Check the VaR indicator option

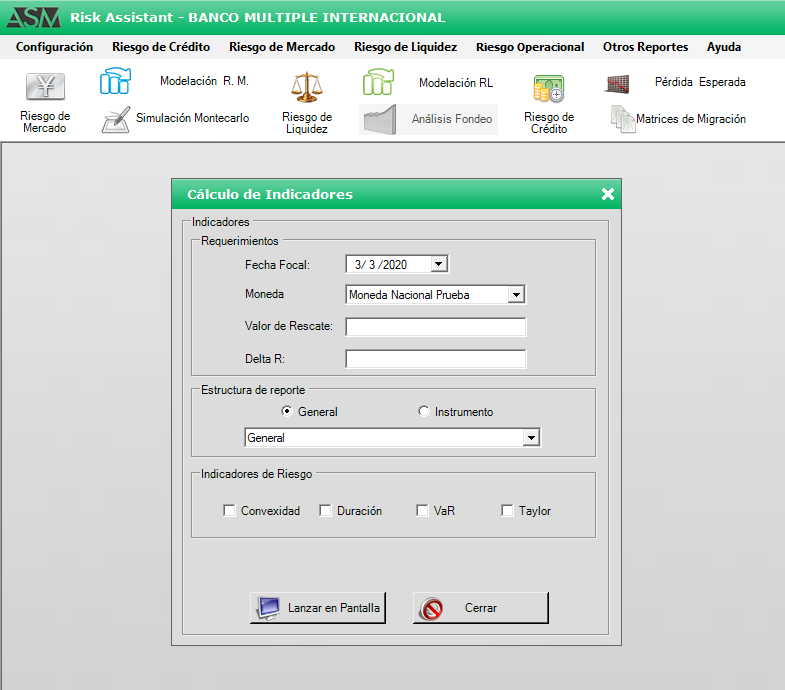click(423, 511)
